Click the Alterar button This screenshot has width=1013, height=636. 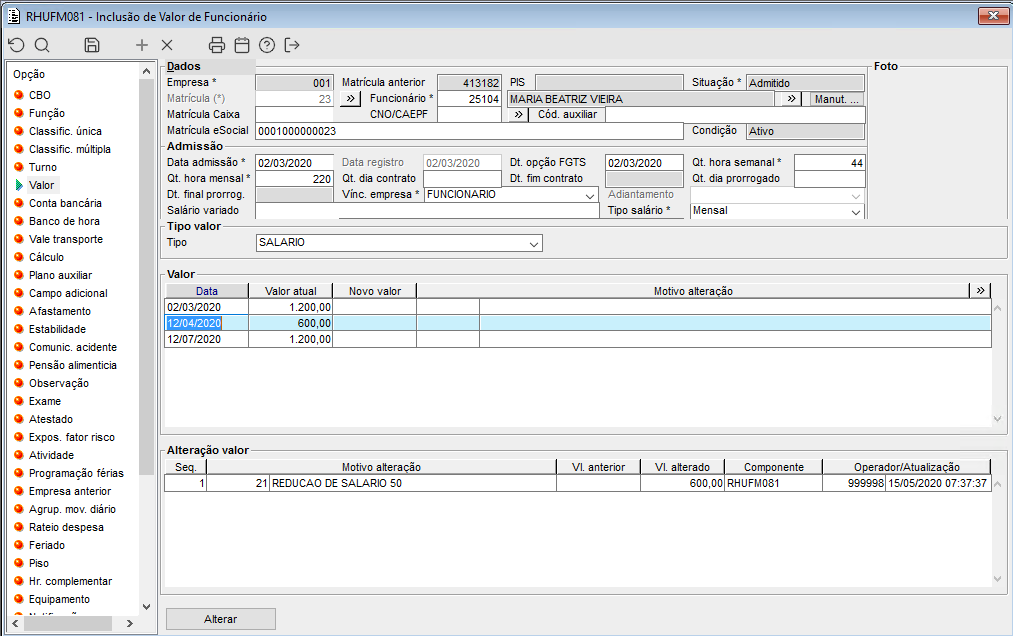tap(220, 619)
